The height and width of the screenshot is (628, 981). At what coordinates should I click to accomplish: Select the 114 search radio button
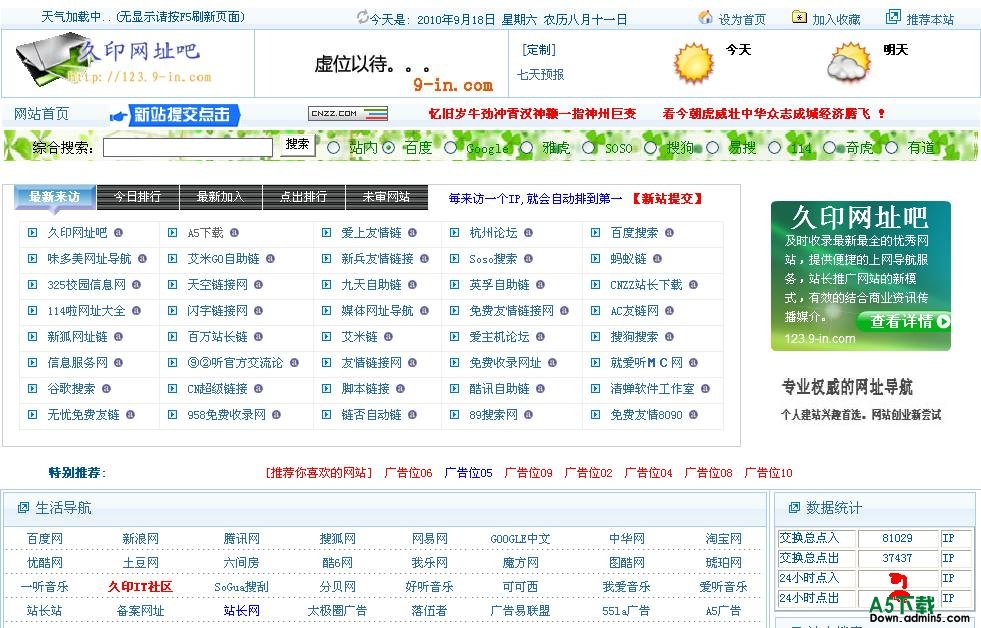(775, 148)
